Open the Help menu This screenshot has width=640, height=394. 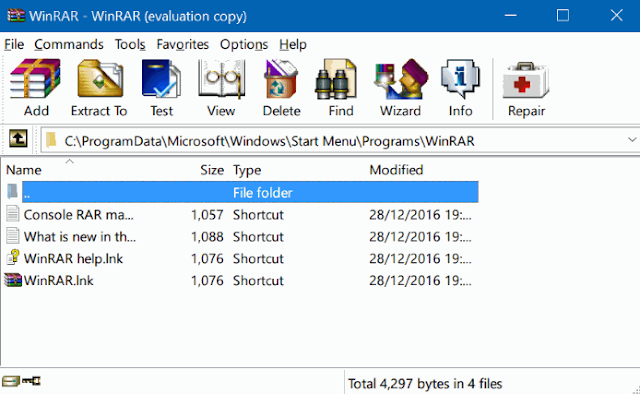click(293, 44)
